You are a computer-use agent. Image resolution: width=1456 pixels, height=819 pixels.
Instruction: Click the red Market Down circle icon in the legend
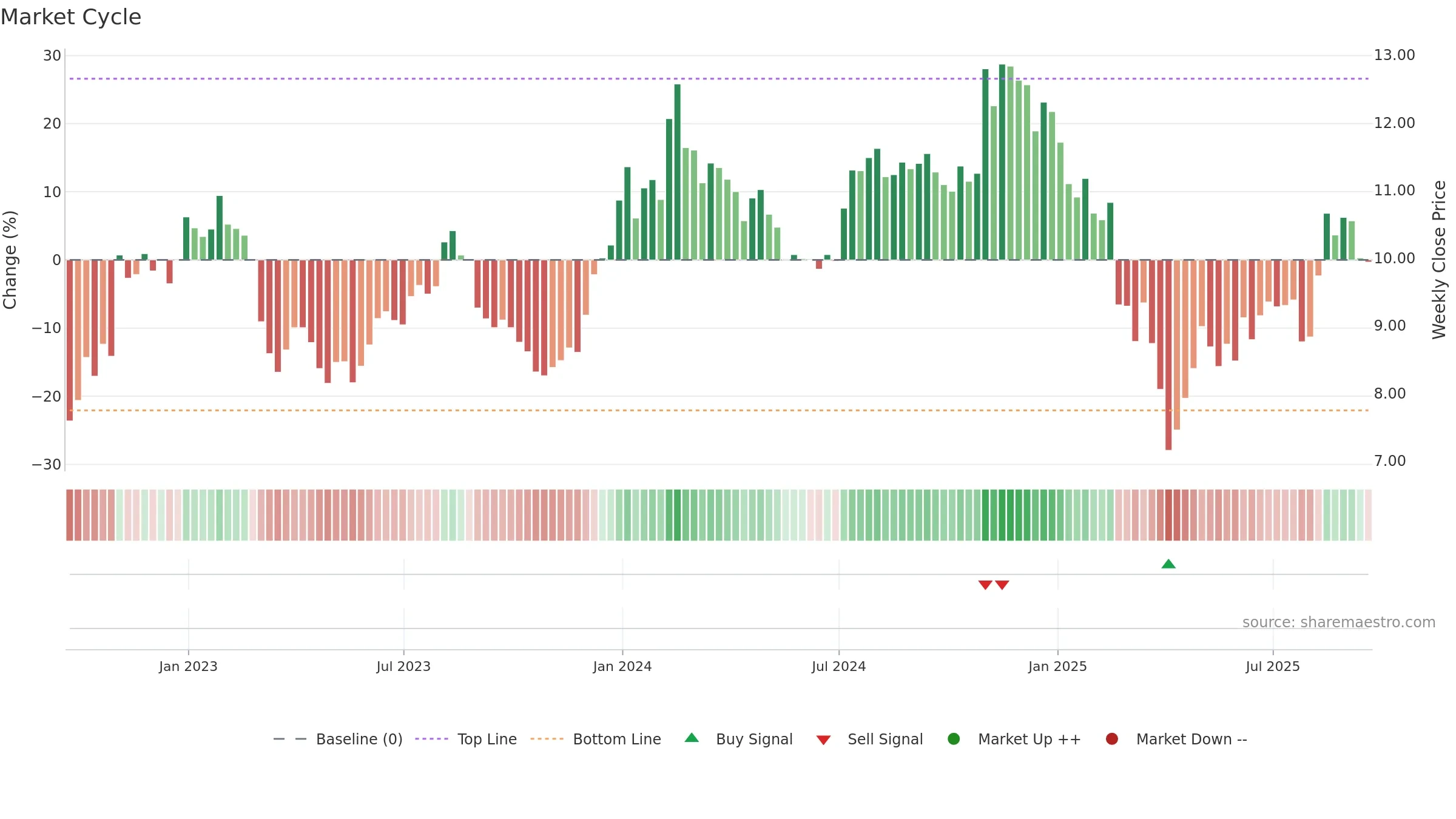point(1112,739)
